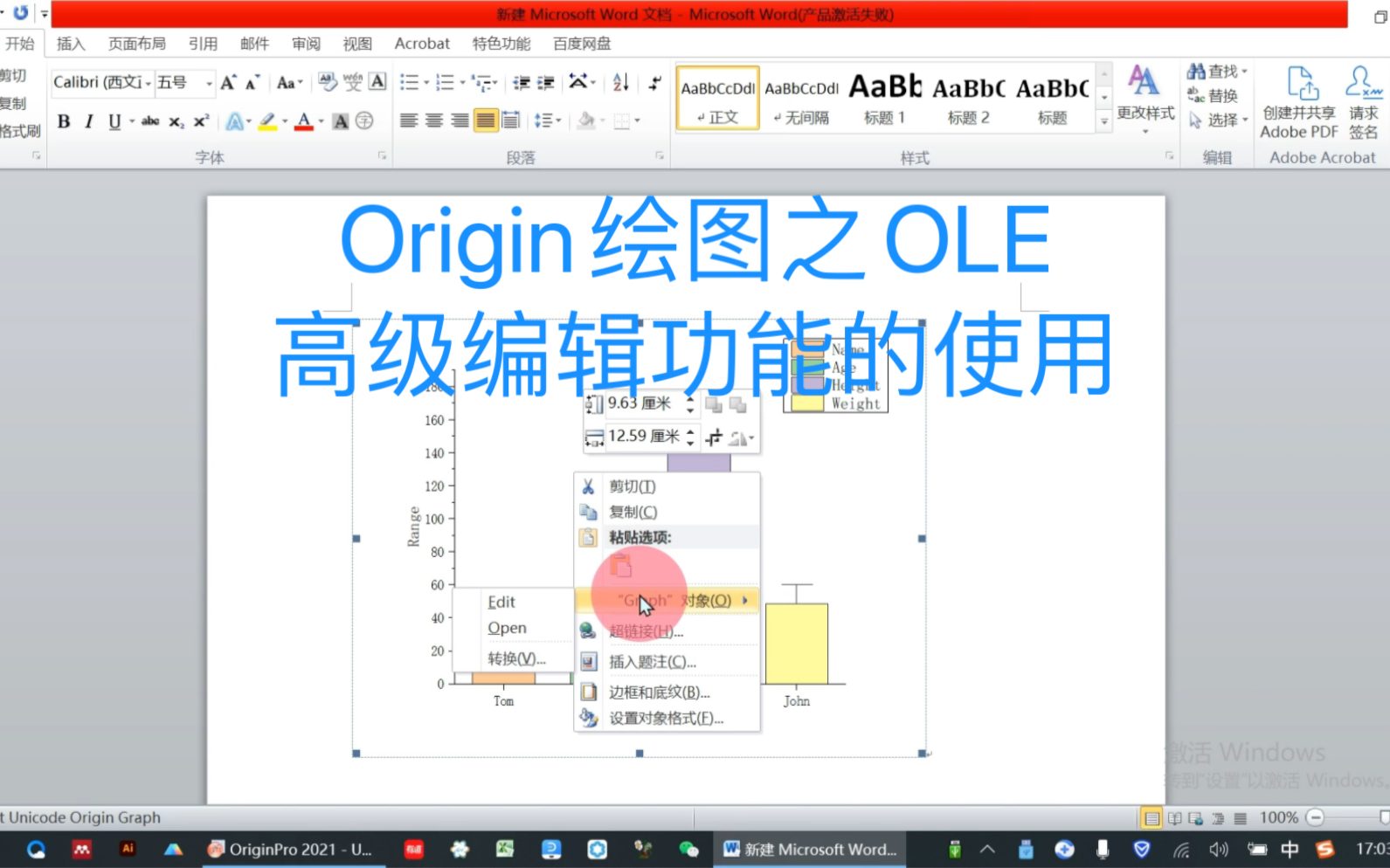Enable justify alignment

point(486,121)
